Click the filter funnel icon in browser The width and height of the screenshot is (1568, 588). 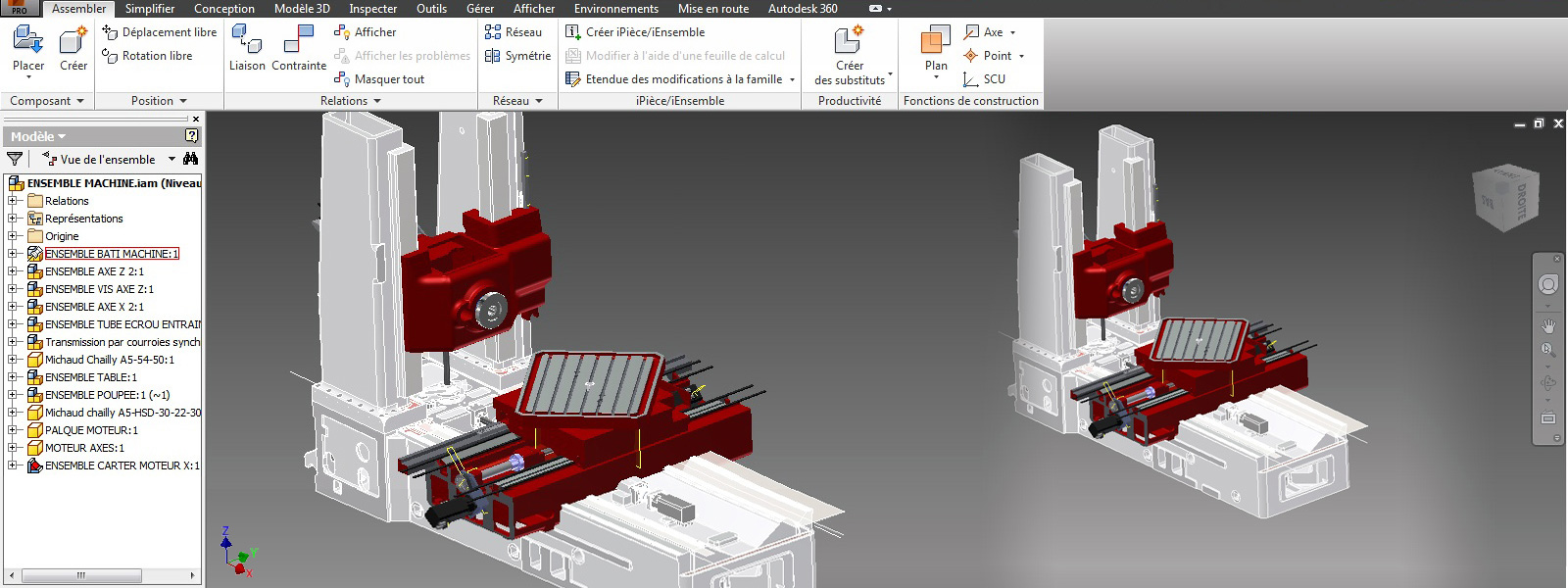coord(15,159)
